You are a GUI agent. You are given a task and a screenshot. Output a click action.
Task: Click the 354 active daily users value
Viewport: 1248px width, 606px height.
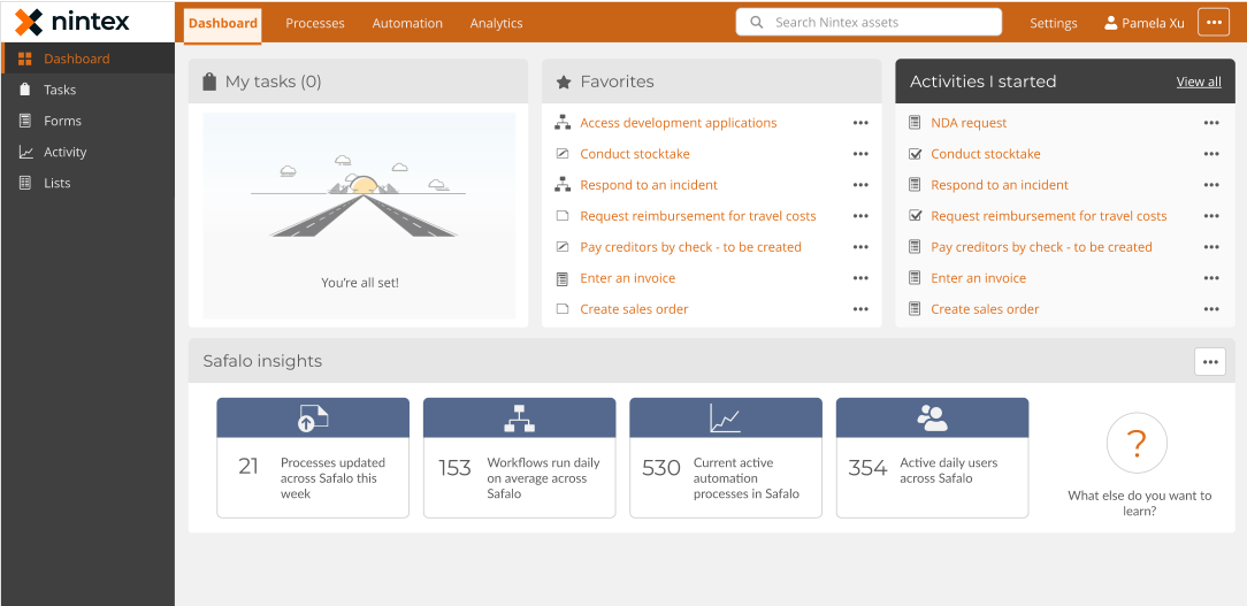point(868,468)
